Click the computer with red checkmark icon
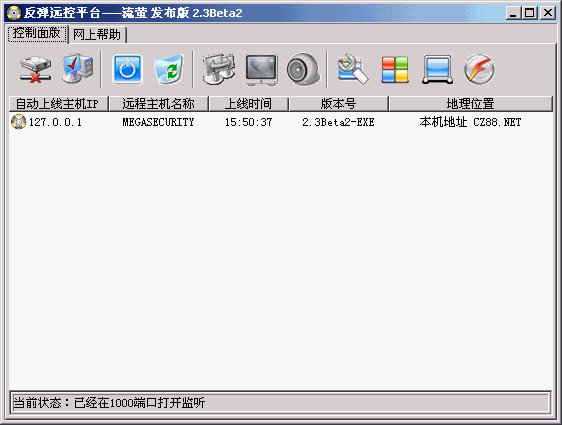 click(x=77, y=69)
